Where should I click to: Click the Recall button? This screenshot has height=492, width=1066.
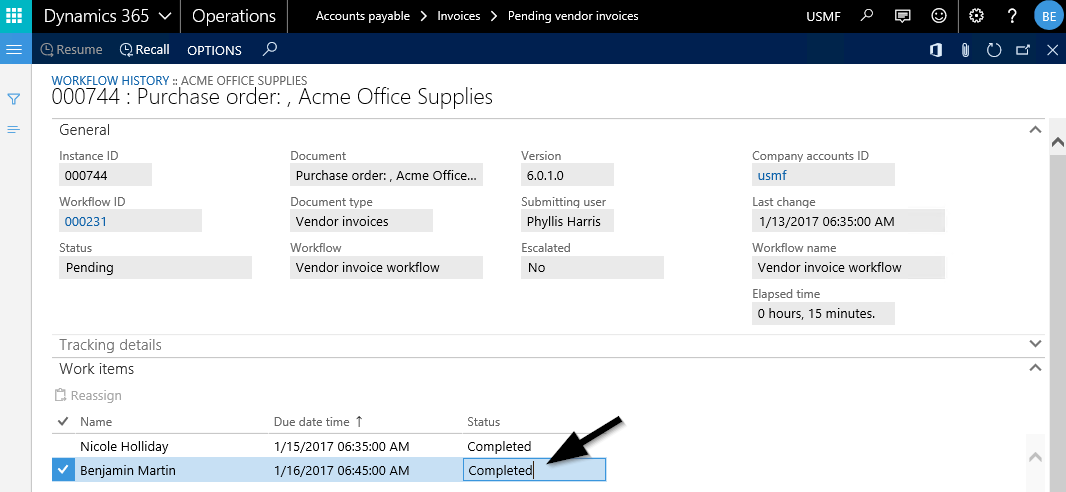click(144, 50)
